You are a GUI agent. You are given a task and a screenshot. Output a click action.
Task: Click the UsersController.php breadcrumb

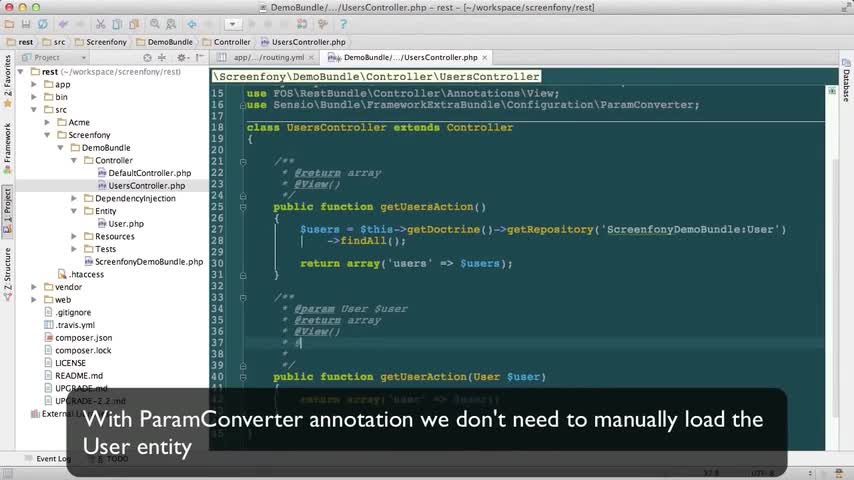pos(303,42)
